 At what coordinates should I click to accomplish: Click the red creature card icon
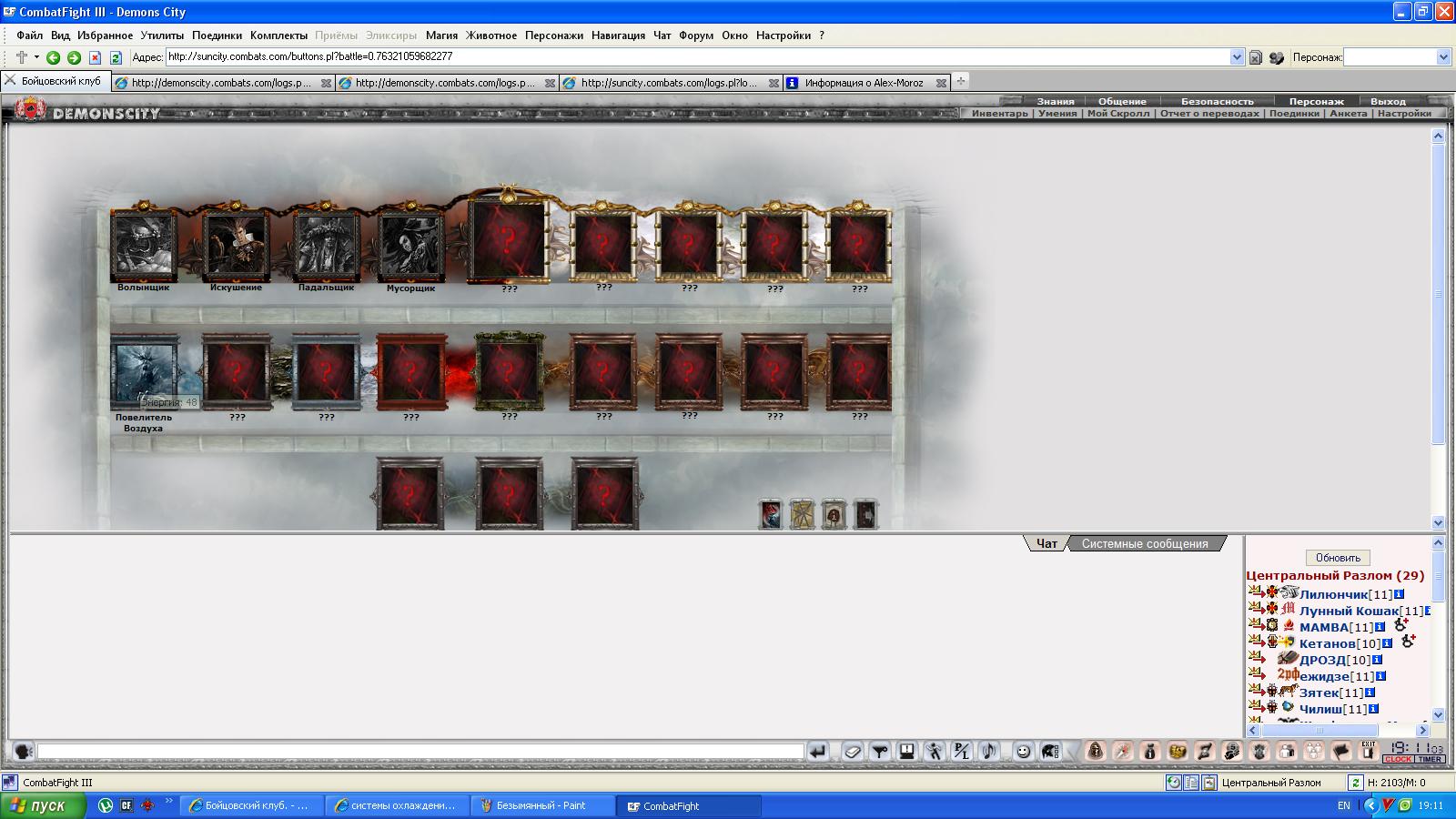pos(771,514)
